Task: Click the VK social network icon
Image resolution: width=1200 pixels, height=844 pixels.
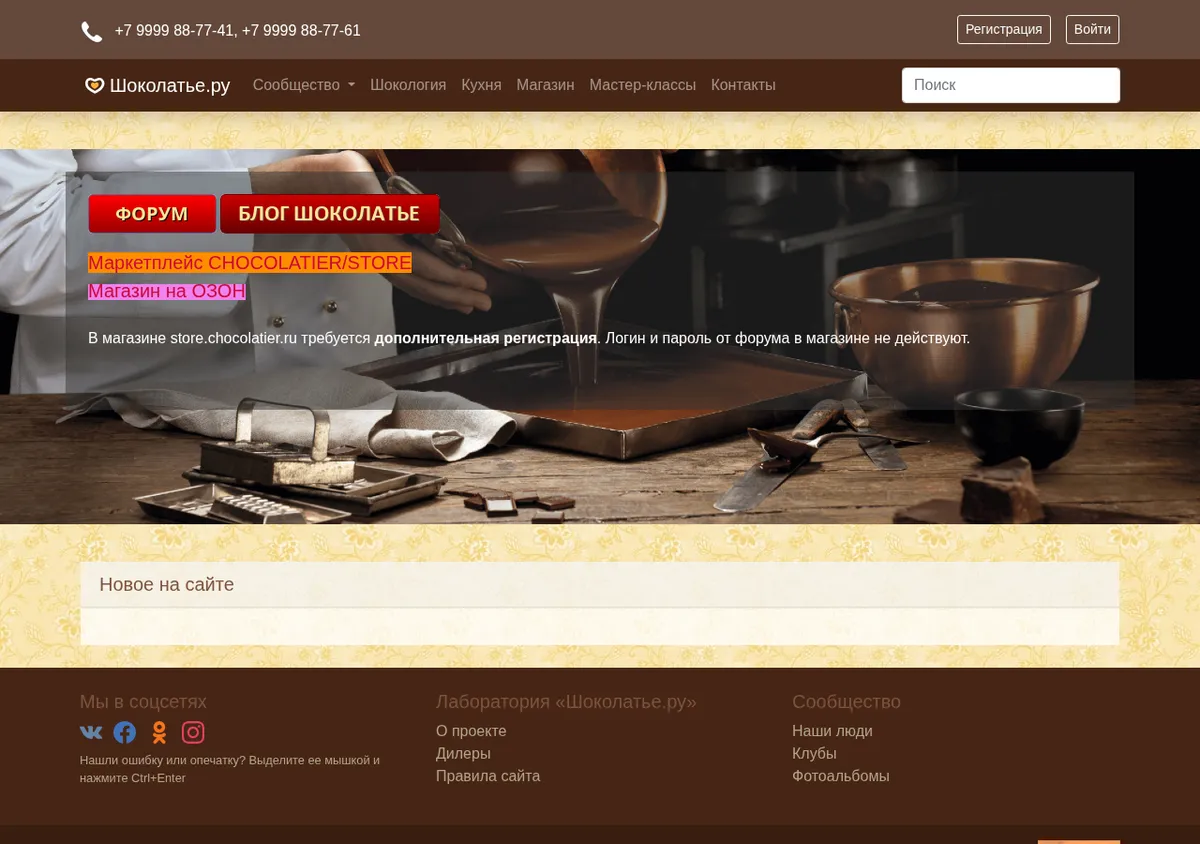Action: coord(91,733)
